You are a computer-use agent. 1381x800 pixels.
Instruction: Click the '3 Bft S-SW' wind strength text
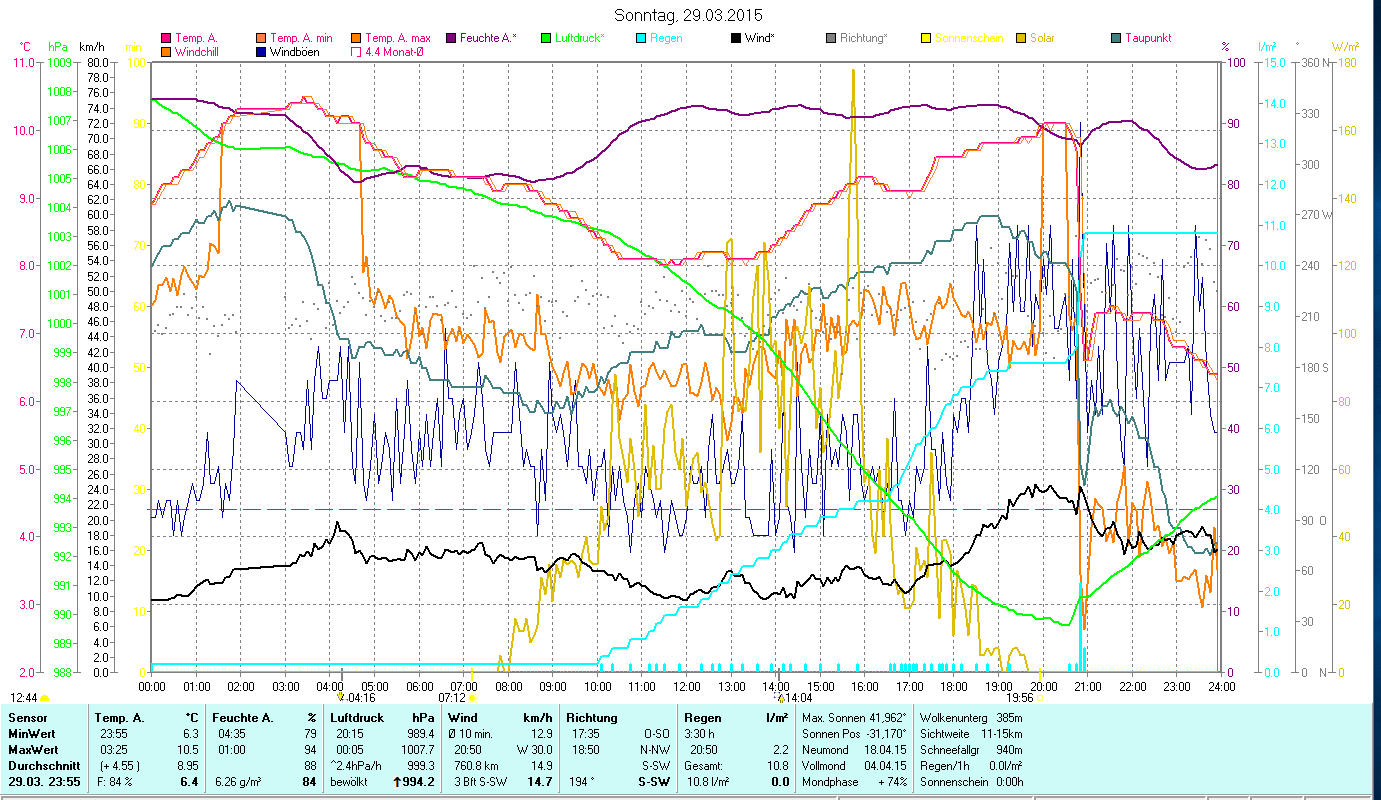[482, 782]
